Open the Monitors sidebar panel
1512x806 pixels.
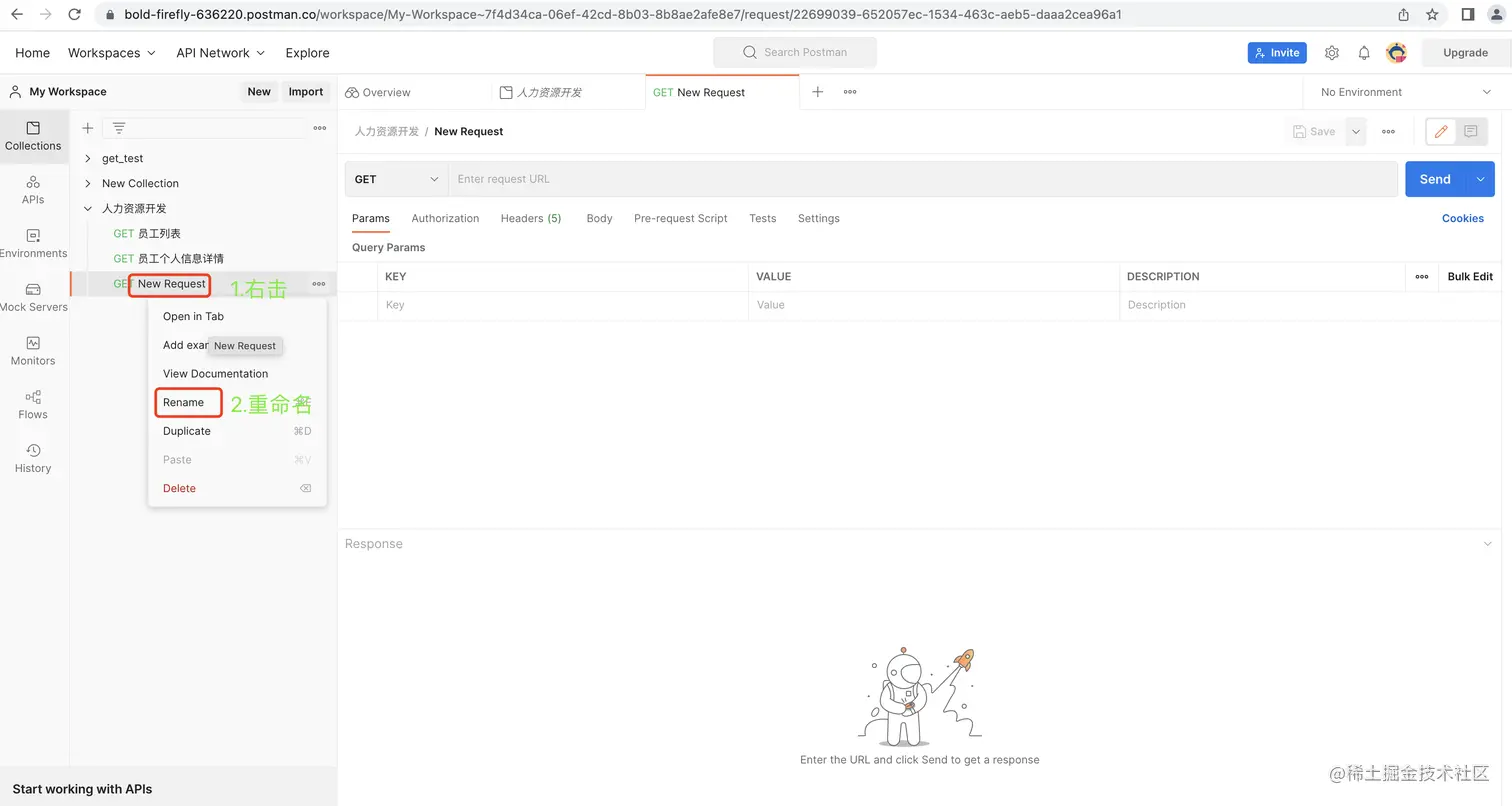coord(33,351)
